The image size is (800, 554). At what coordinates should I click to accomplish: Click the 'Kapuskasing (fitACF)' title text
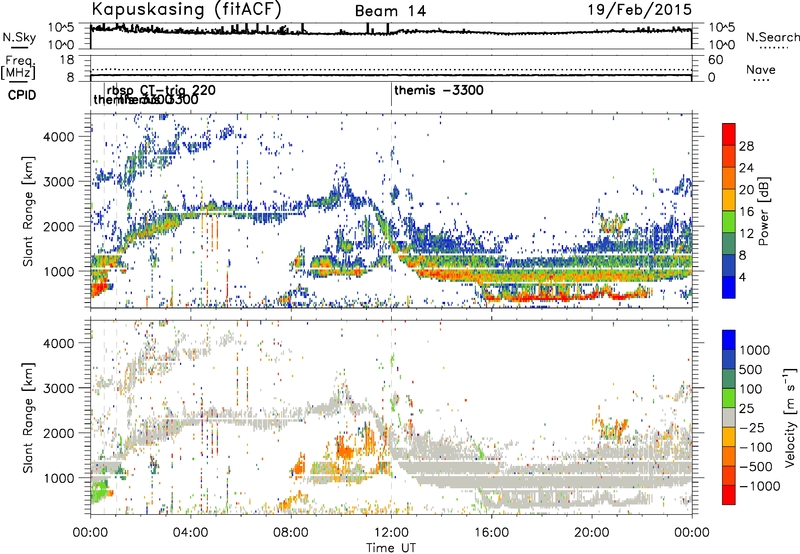187,9
